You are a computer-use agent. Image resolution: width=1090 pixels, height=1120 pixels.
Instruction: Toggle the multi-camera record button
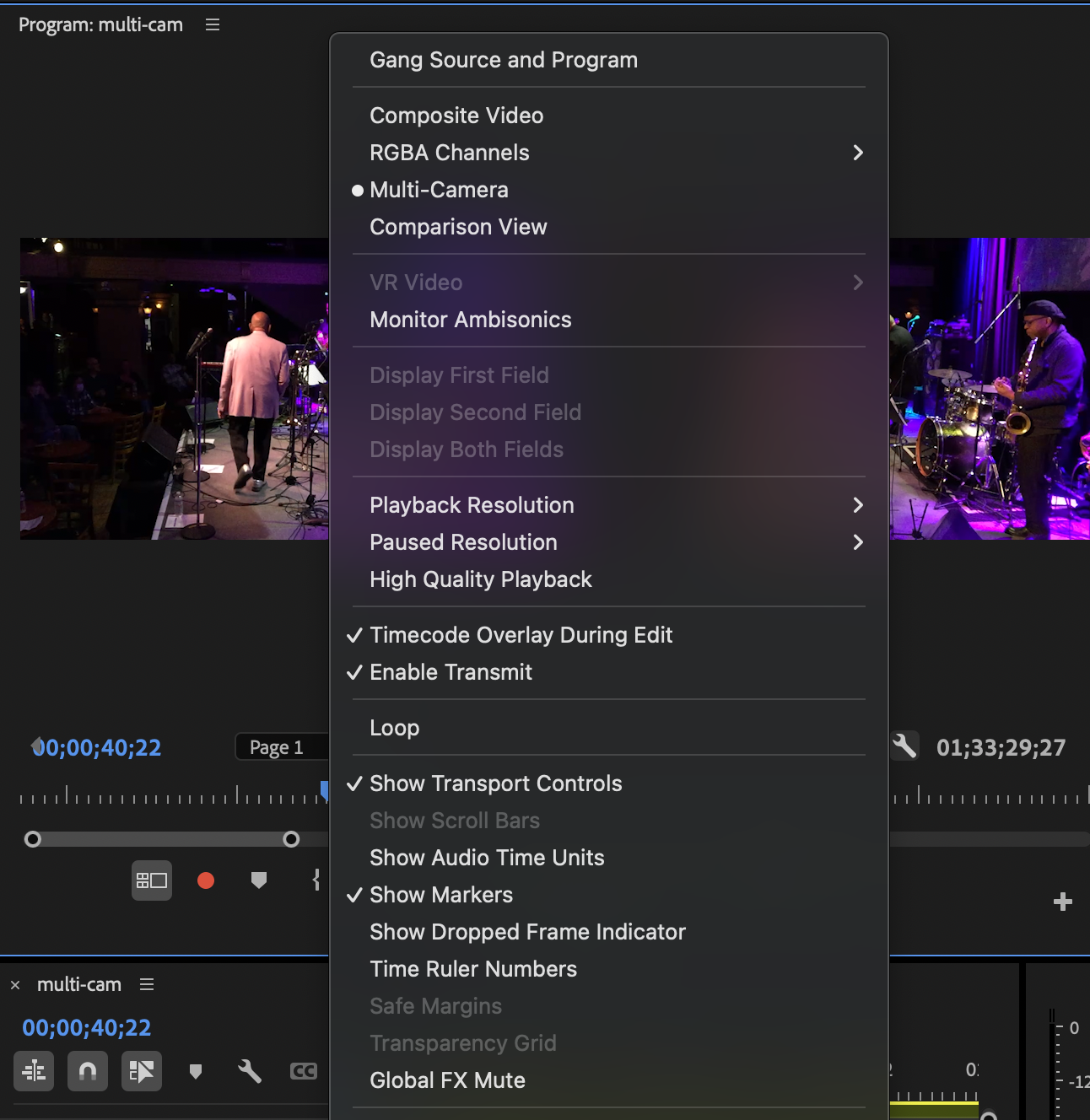pyautogui.click(x=205, y=880)
